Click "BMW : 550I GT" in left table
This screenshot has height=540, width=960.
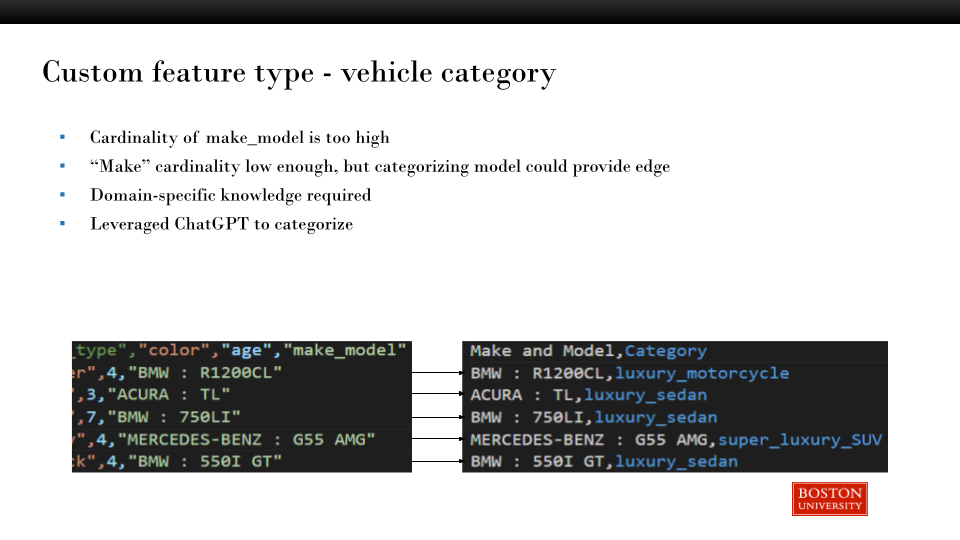tap(204, 462)
